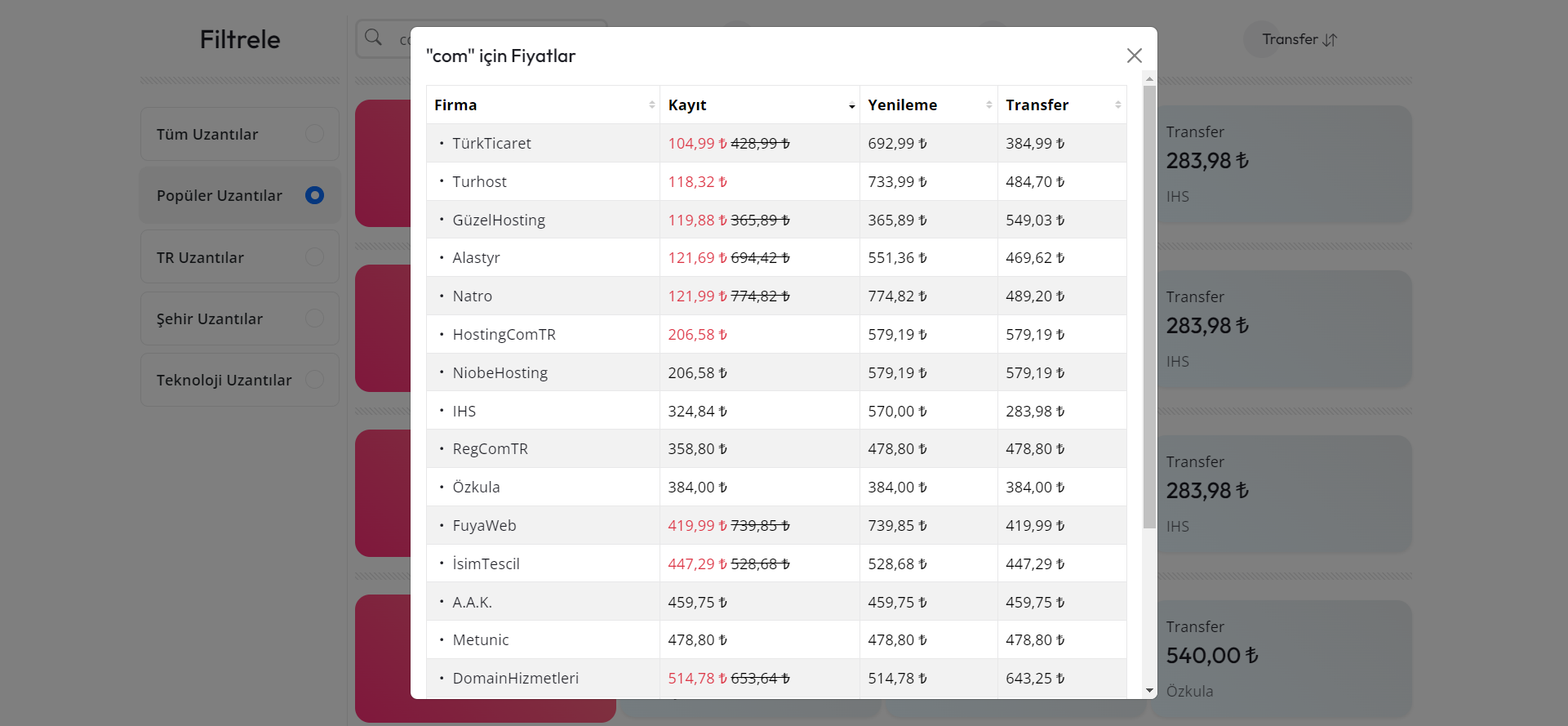Click the 549,03 ₺ transfer price
The height and width of the screenshot is (726, 1568).
1035,220
